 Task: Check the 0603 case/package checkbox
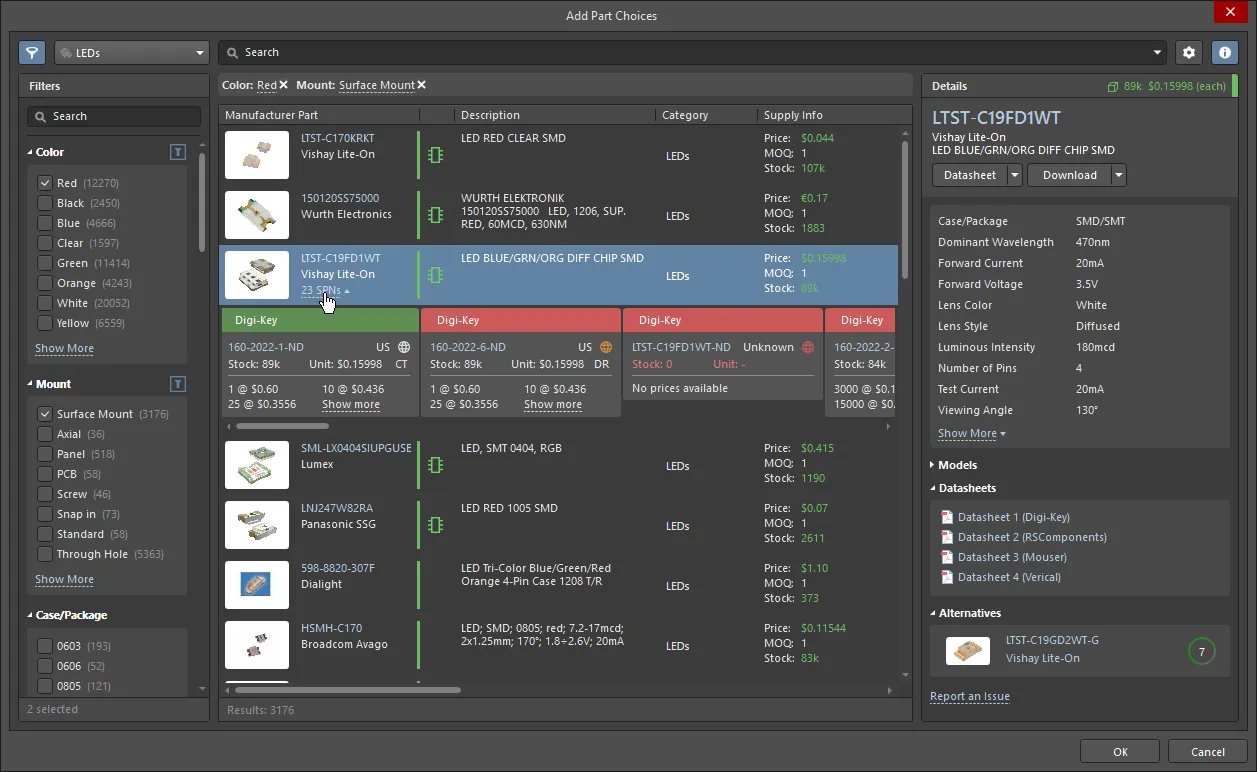click(x=44, y=646)
